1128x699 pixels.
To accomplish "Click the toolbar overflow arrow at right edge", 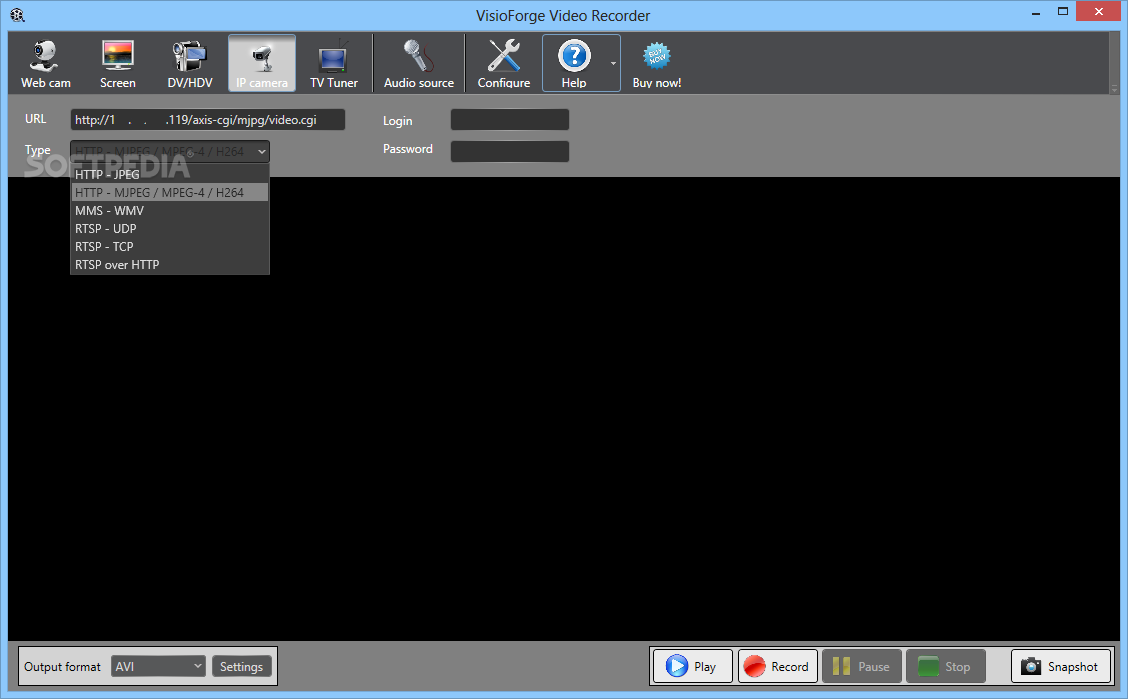I will click(x=1114, y=89).
